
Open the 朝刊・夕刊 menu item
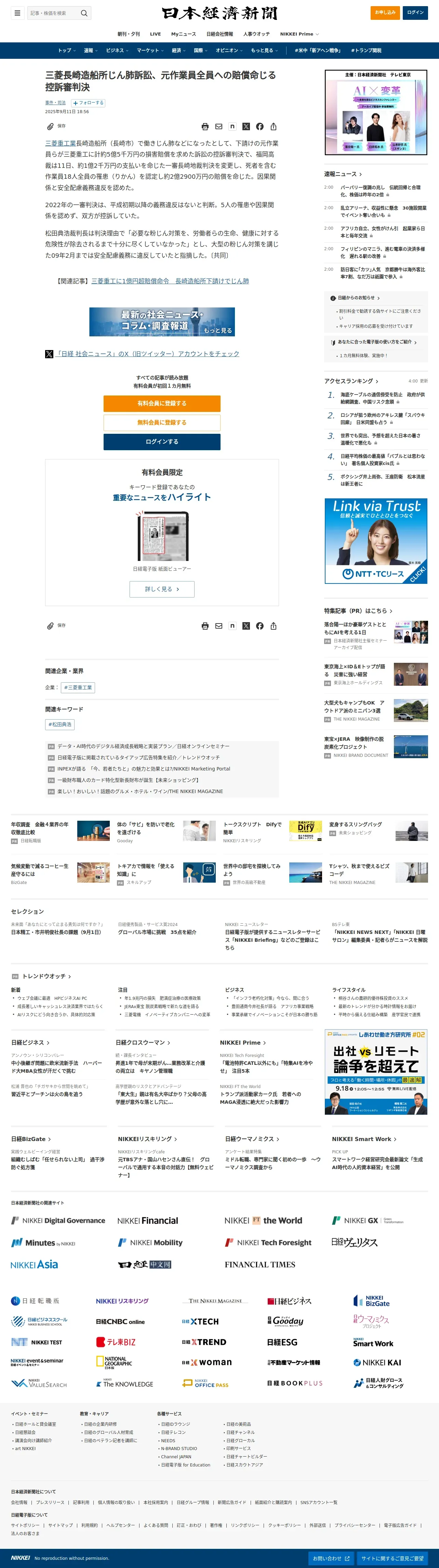[x=129, y=34]
